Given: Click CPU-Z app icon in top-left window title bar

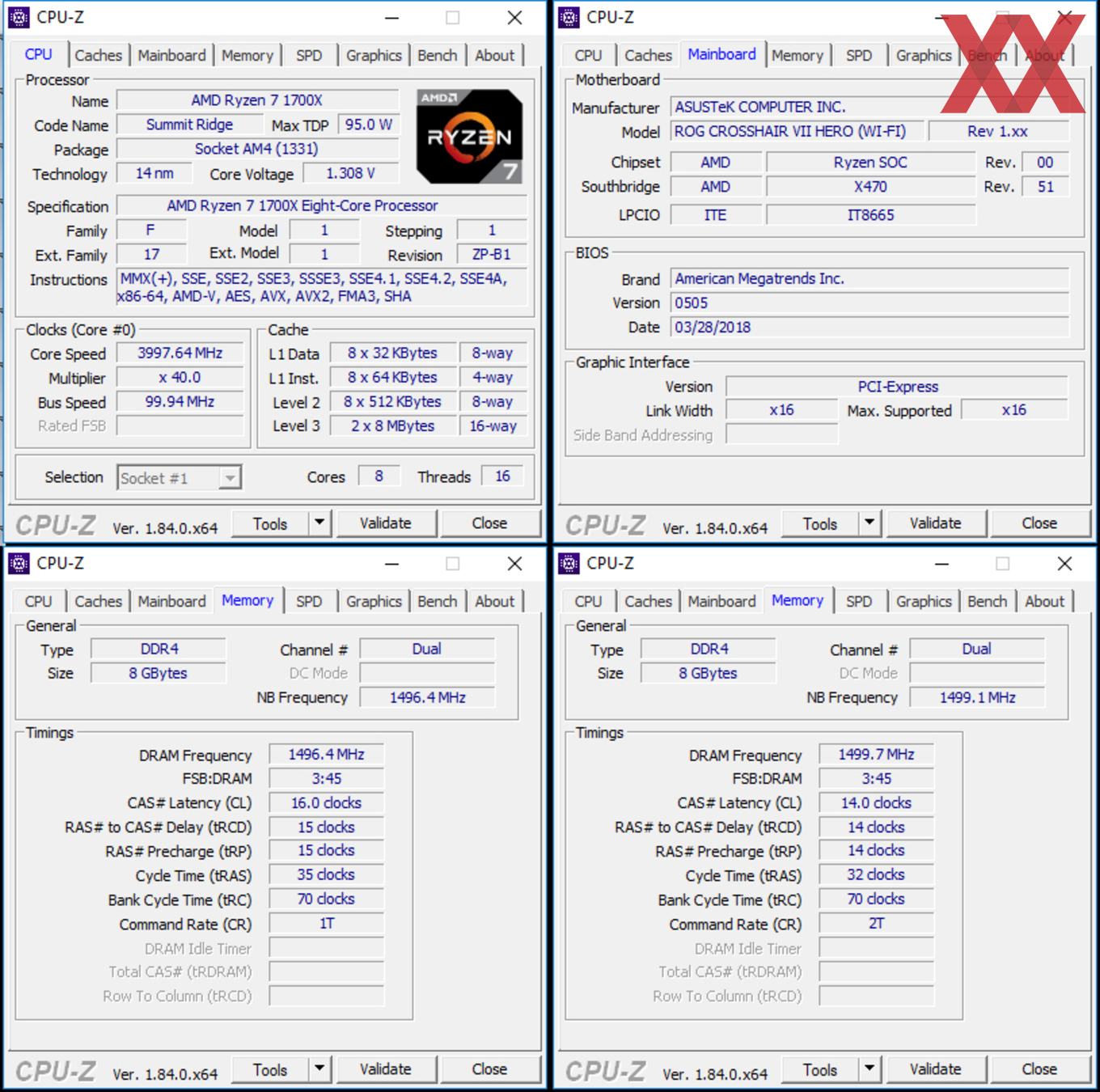Looking at the screenshot, I should pos(19,17).
